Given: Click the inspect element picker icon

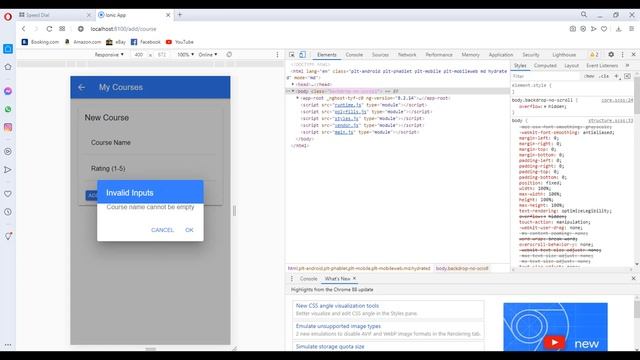Looking at the screenshot, I should [292, 55].
